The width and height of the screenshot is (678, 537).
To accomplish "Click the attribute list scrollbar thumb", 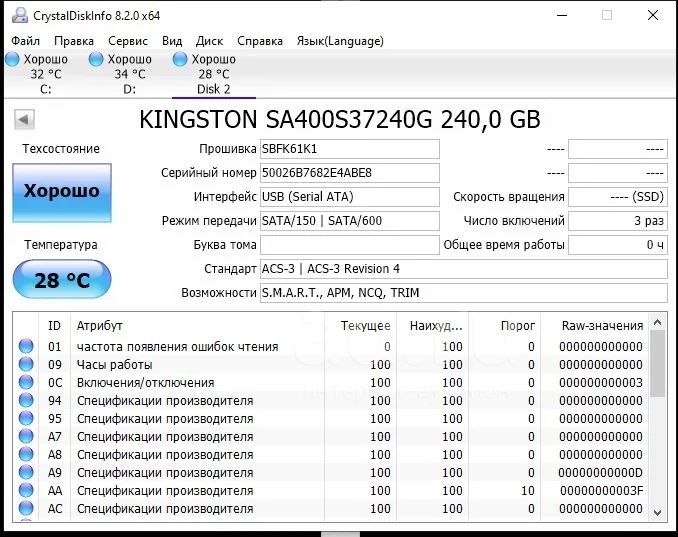I will click(x=658, y=364).
